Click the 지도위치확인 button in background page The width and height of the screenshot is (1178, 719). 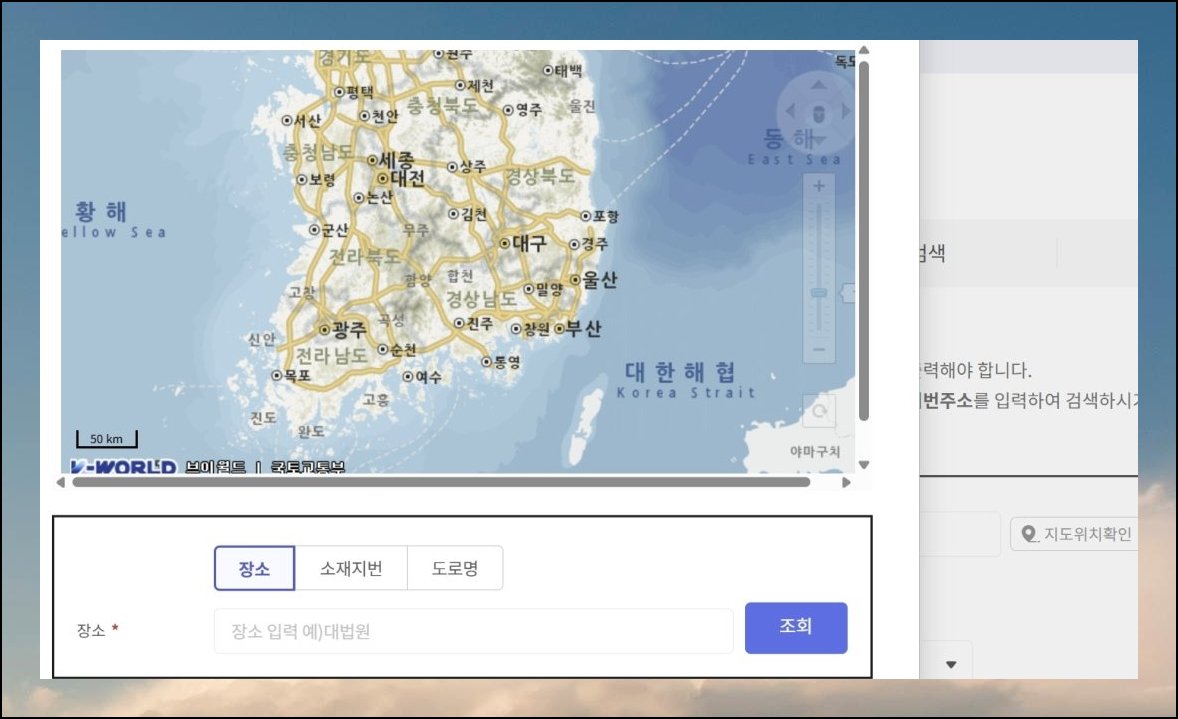(x=1074, y=533)
